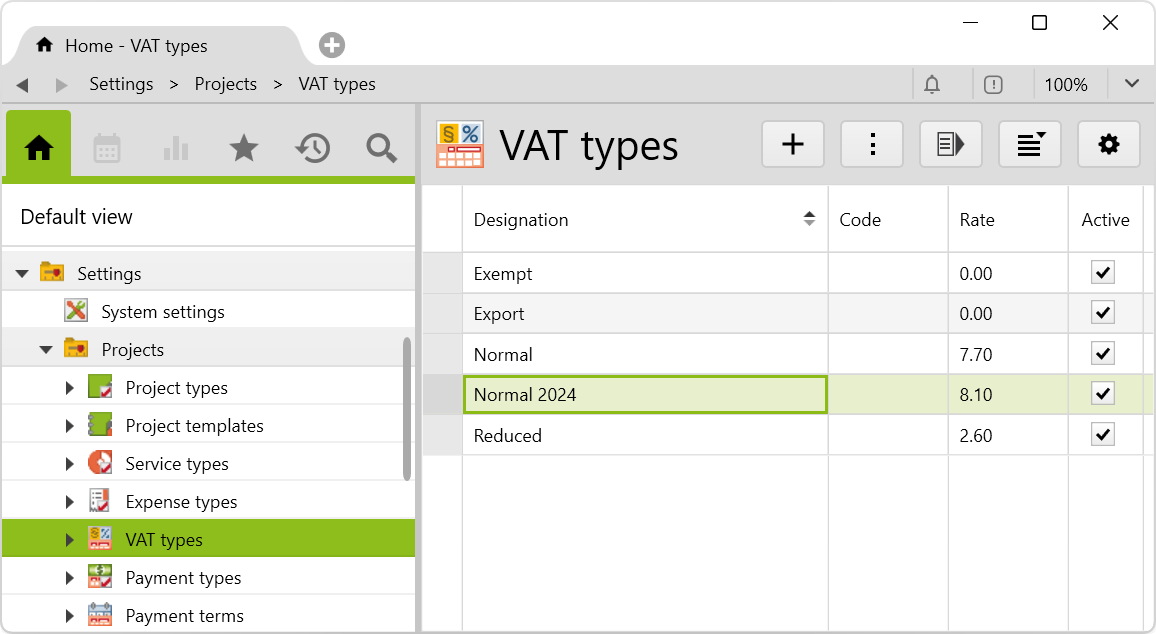Navigate back with the left arrow
The width and height of the screenshot is (1156, 634).
(22, 85)
